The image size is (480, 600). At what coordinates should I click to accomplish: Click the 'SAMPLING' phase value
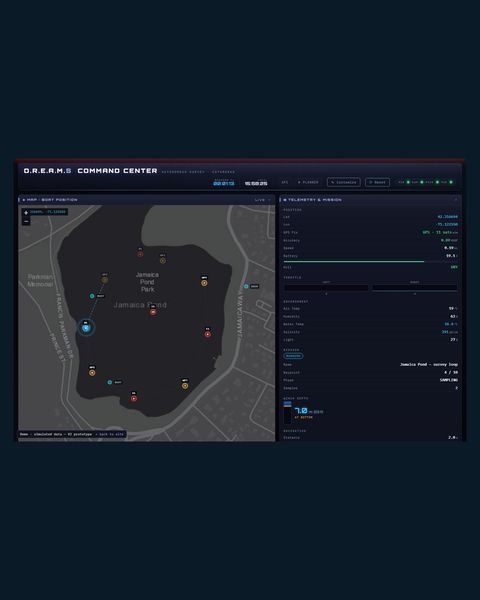coord(449,380)
